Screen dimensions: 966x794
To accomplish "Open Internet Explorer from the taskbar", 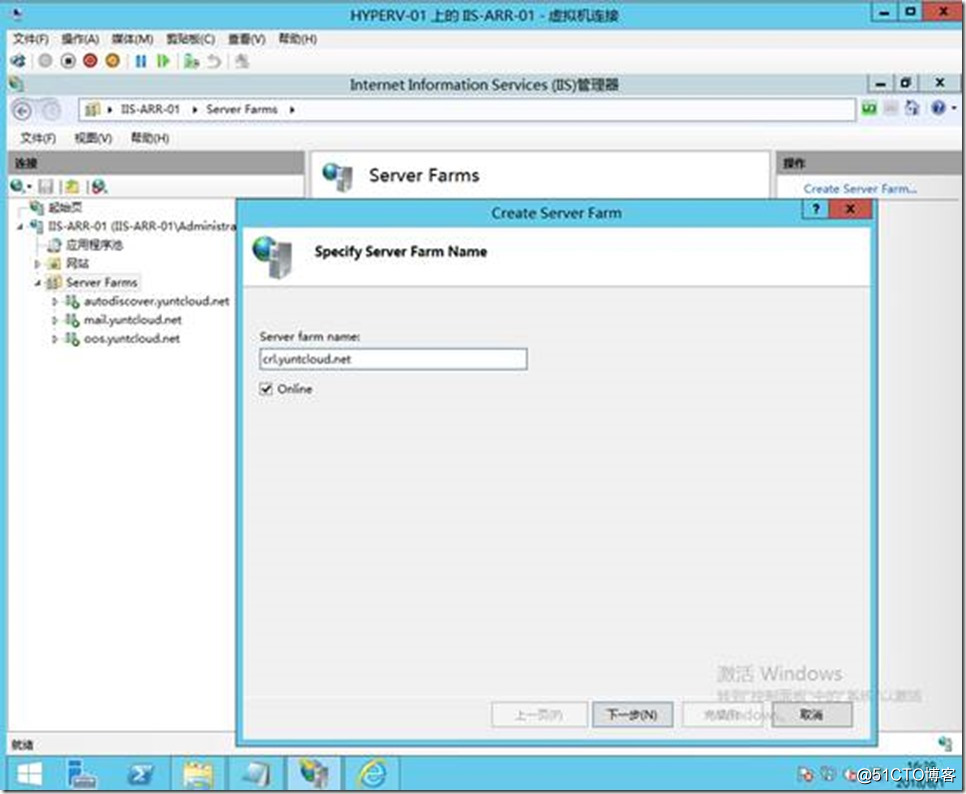I will 373,774.
